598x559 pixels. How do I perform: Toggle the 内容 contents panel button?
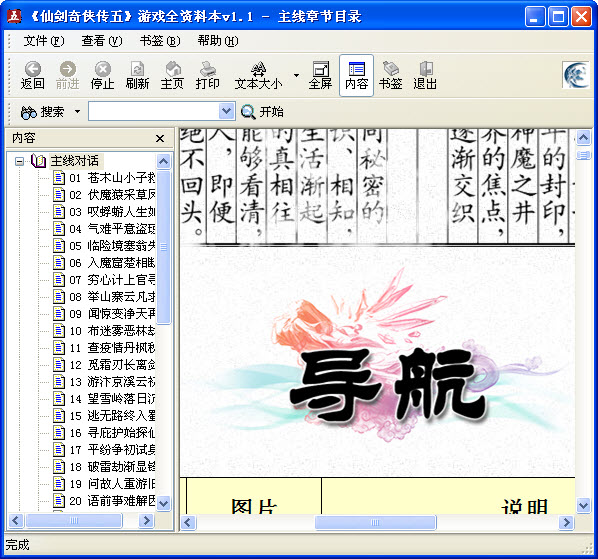pos(356,75)
